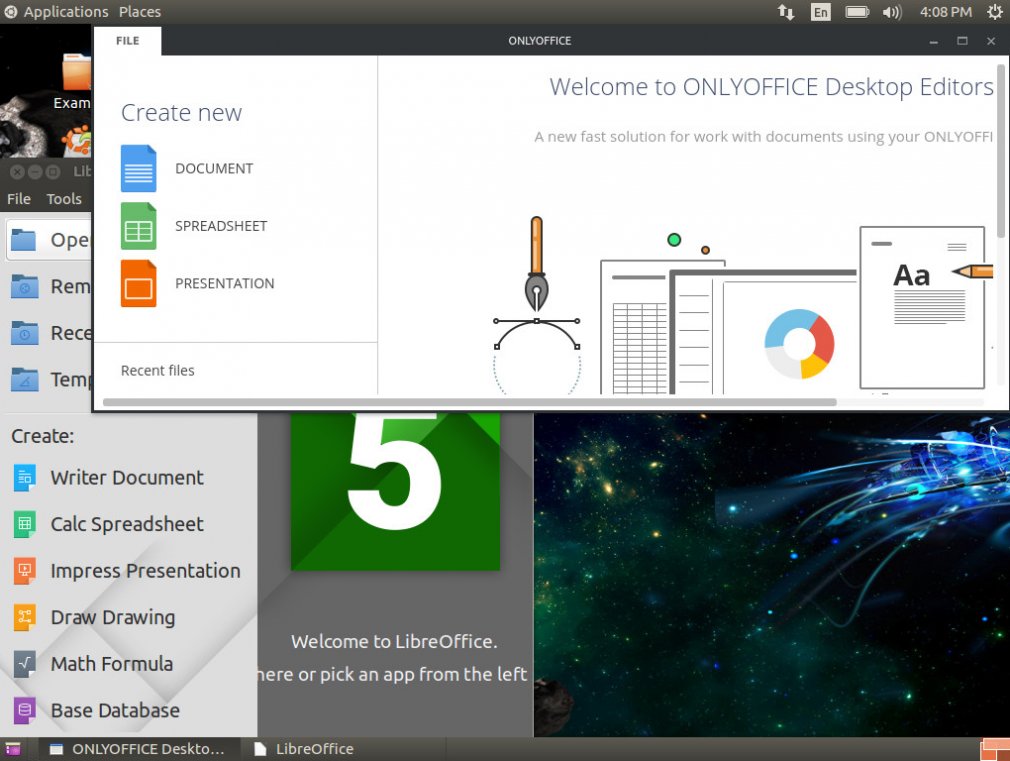Click the network connection indicator icon
The height and width of the screenshot is (761, 1010).
(786, 12)
